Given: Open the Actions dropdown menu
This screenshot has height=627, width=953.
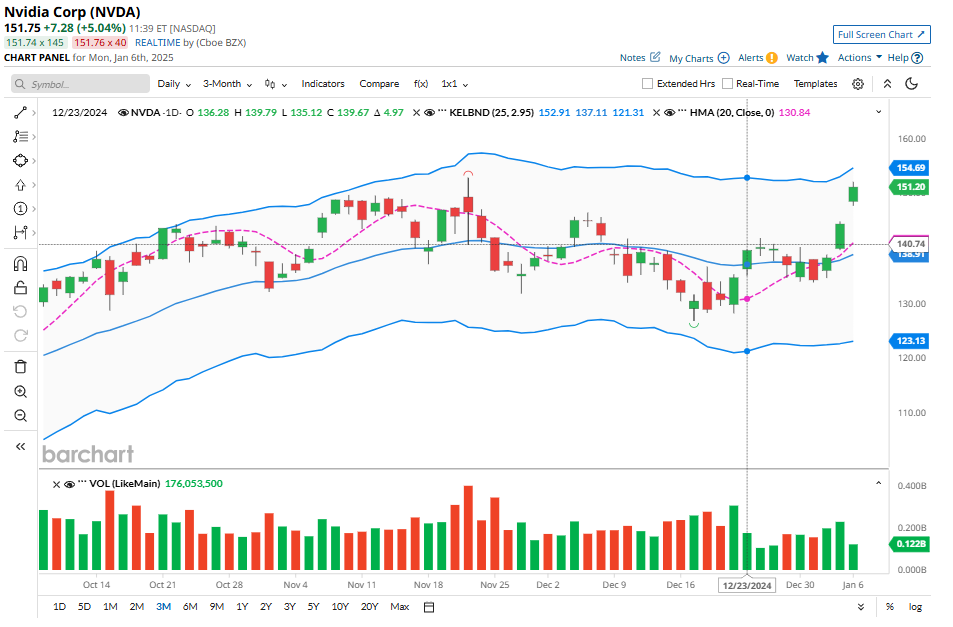Looking at the screenshot, I should pos(859,58).
